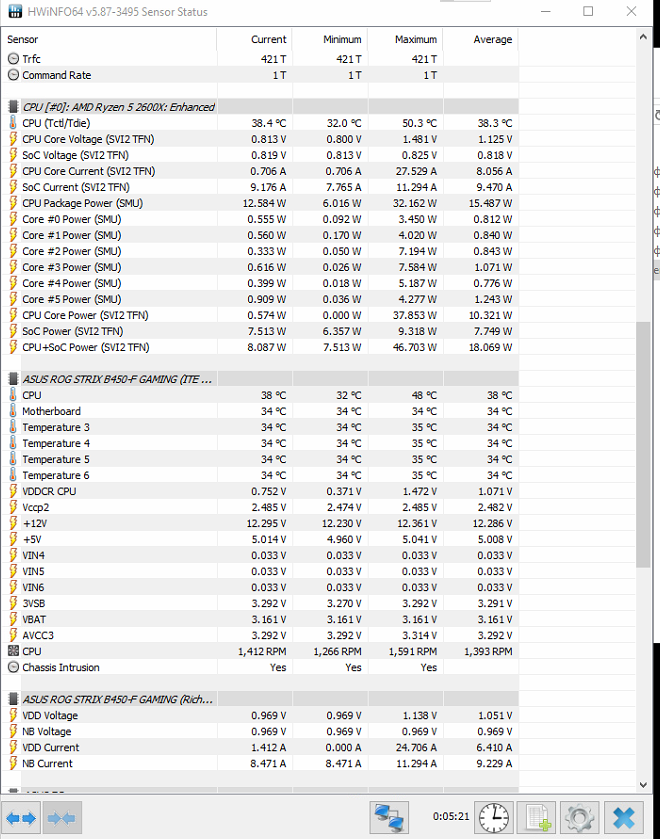Click the ASUS ROG STRIX (Rich...) chip icon
Screen dimensions: 660x839
tap(13, 699)
